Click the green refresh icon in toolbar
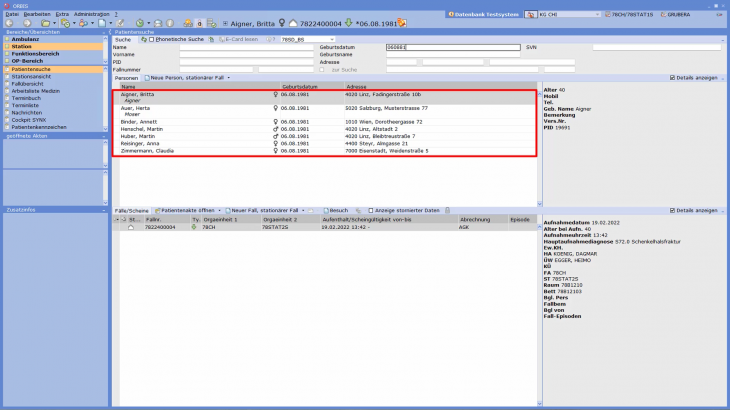The height and width of the screenshot is (410, 730). pos(140,22)
